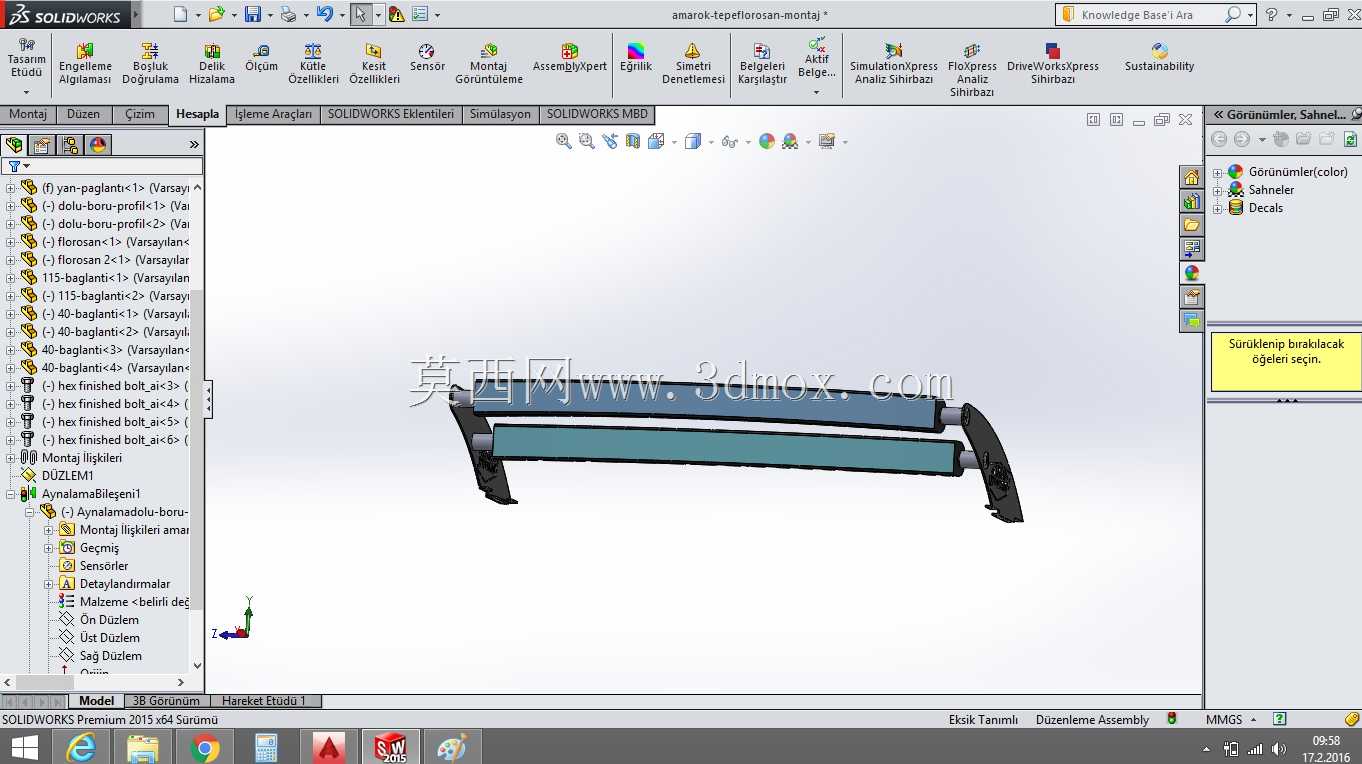Open the Engelleme Algılaması interference tool
1362x764 pixels.
point(85,63)
